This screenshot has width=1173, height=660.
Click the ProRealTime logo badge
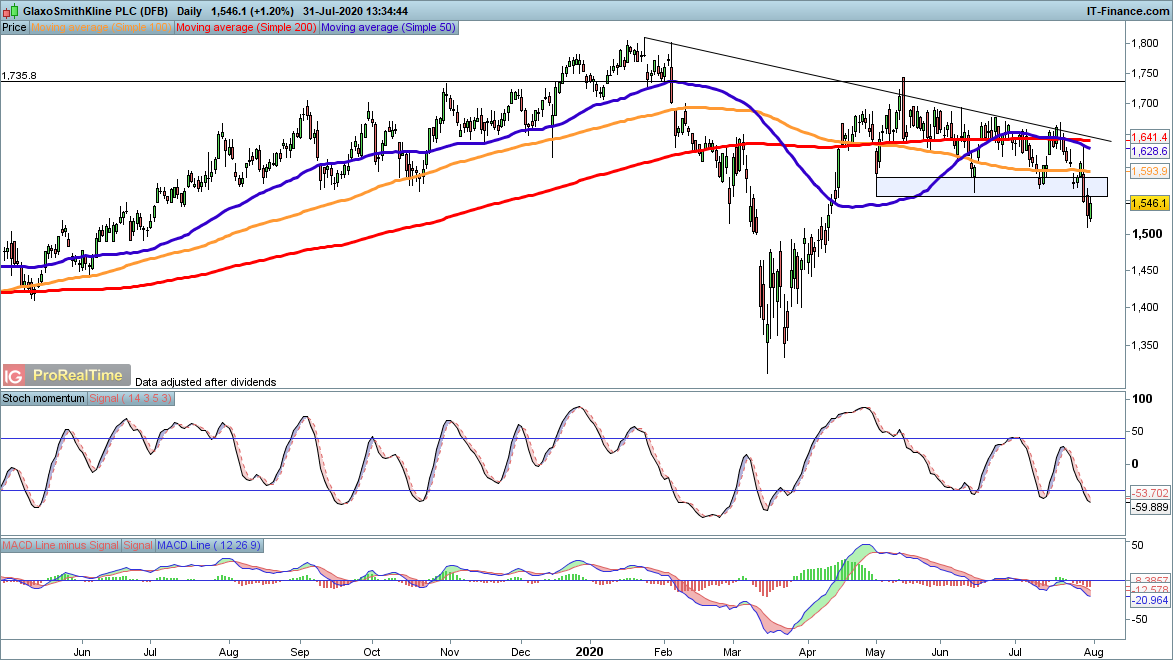pyautogui.click(x=78, y=376)
